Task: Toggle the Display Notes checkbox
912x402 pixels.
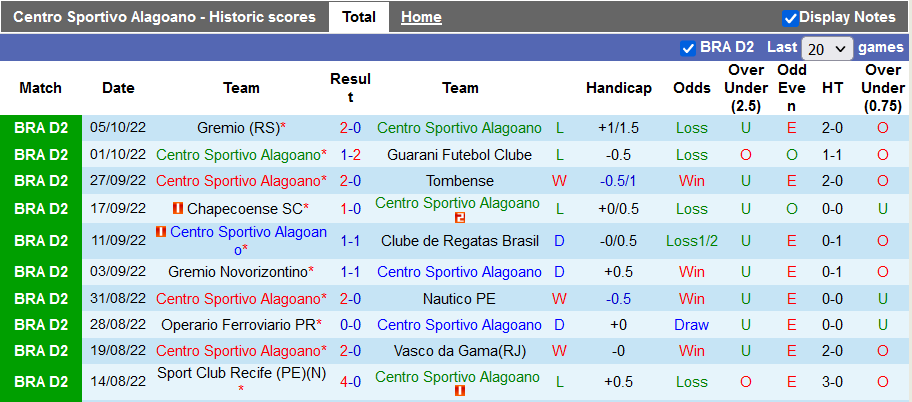Action: tap(790, 17)
